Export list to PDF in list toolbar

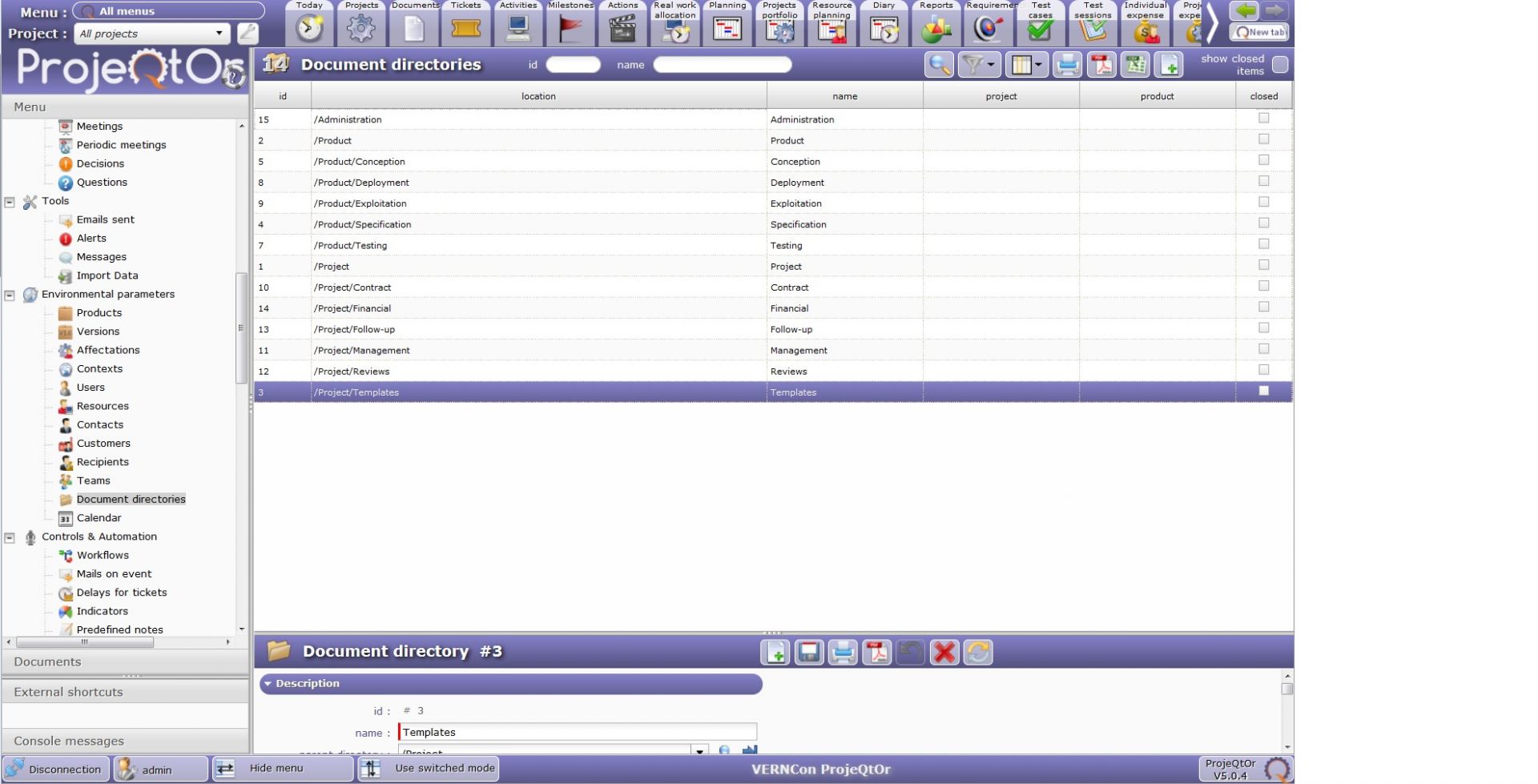click(1101, 65)
